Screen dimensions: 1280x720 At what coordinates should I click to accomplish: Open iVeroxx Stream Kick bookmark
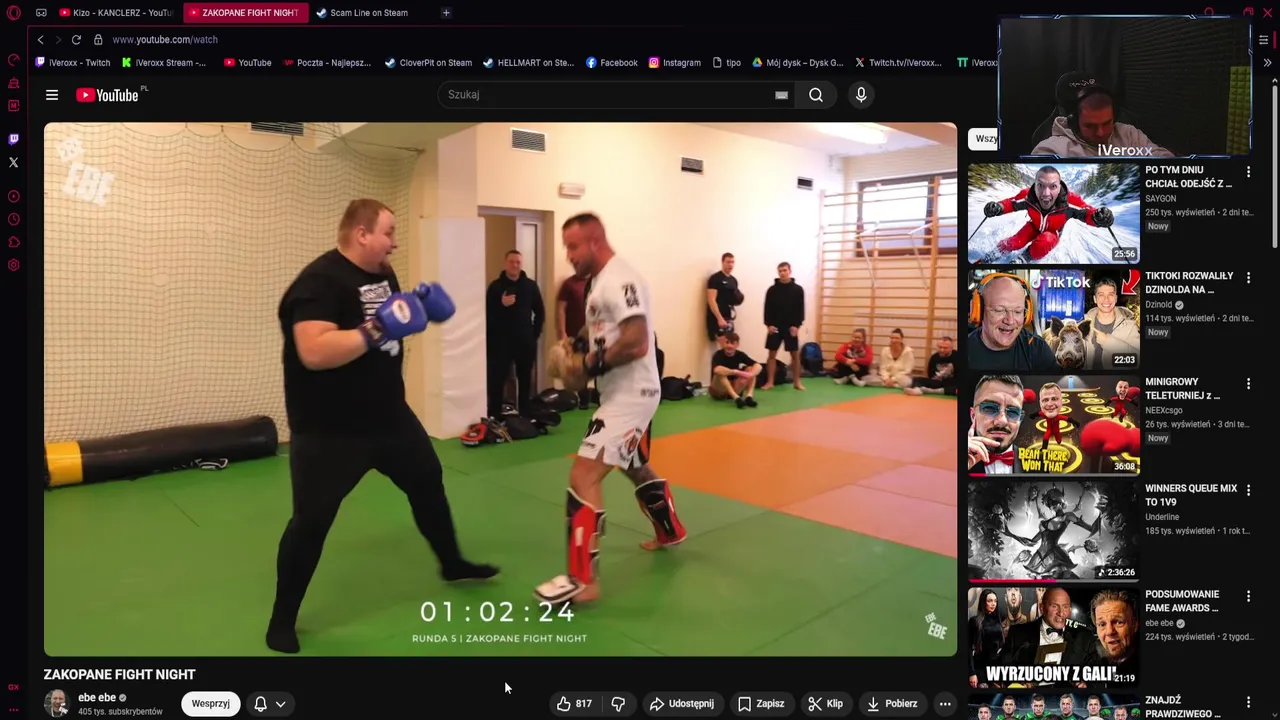[x=164, y=62]
